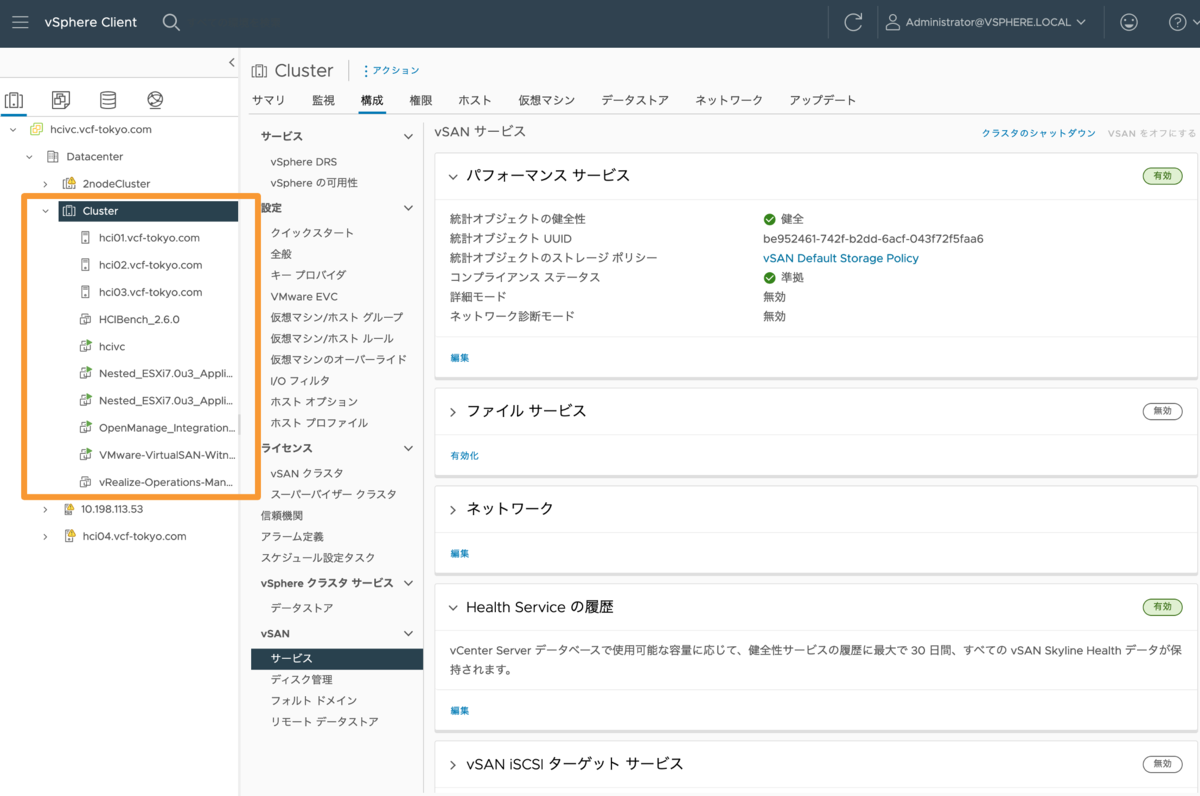This screenshot has width=1200, height=796.
Task: Collapse the hcivc.vcf-tokyo.com tree node
Action: tap(13, 130)
